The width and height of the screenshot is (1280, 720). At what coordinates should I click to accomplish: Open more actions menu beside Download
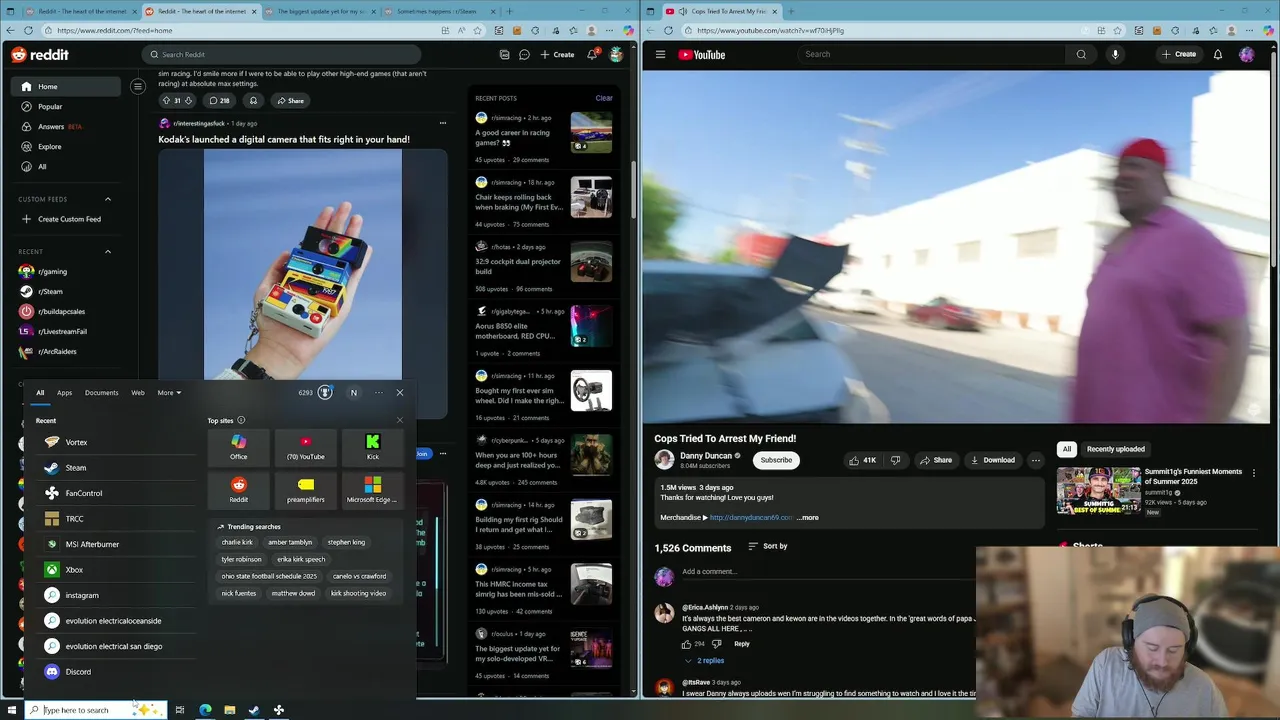pos(1036,460)
